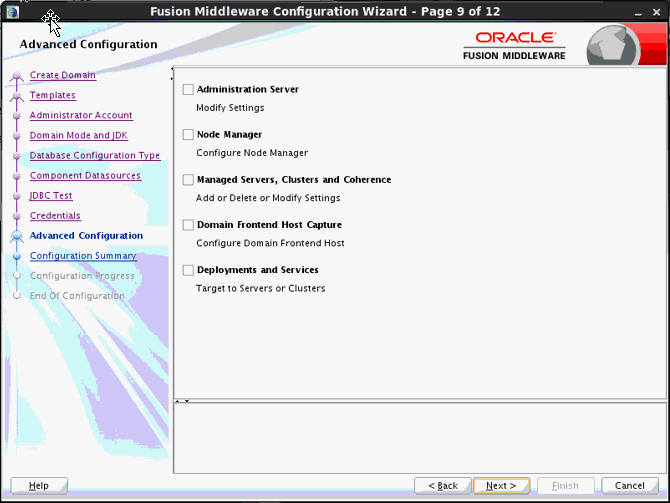Click the Help button
The width and height of the screenshot is (670, 503).
click(x=39, y=486)
